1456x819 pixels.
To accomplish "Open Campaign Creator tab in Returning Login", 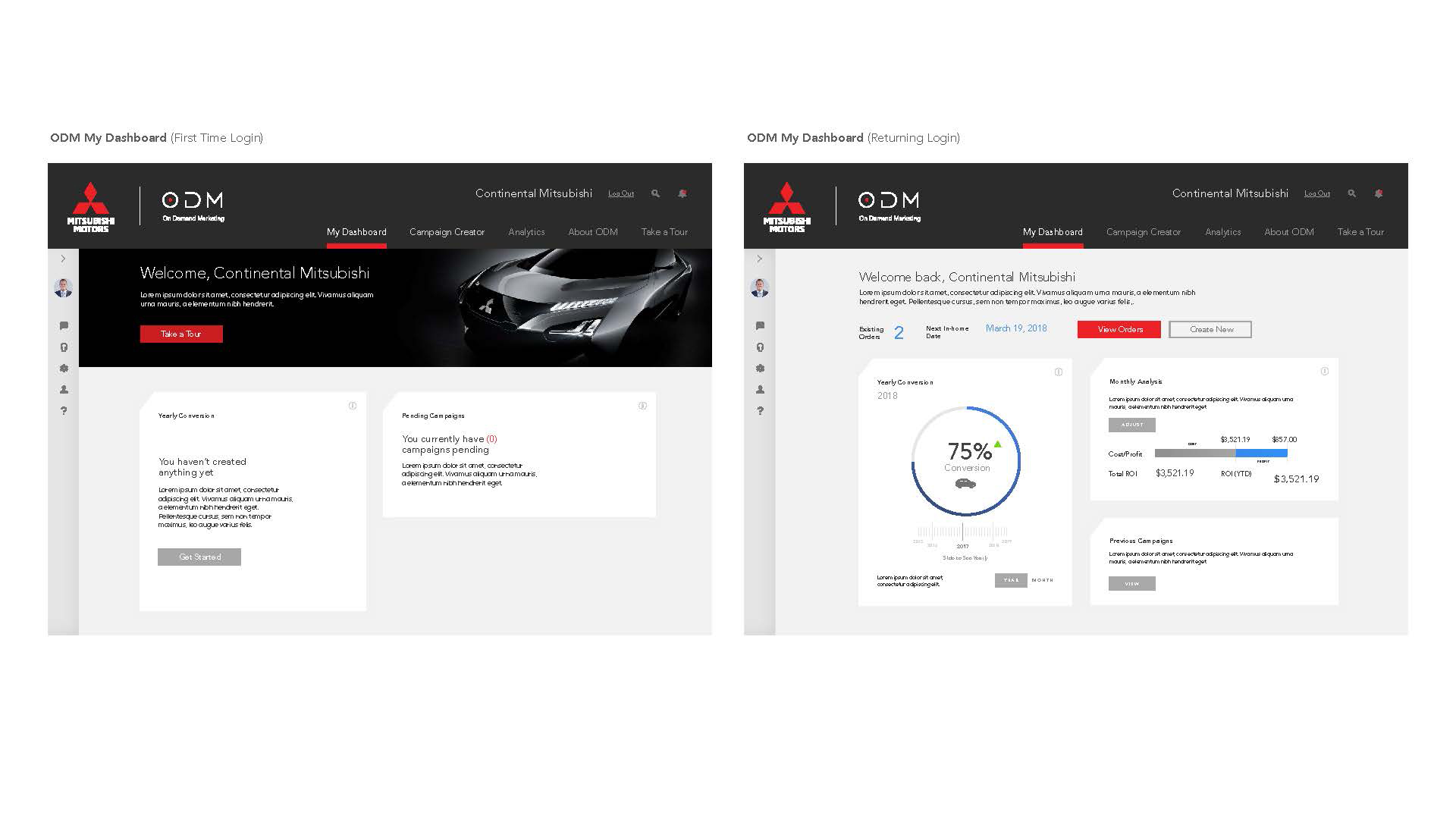I will (x=1144, y=232).
